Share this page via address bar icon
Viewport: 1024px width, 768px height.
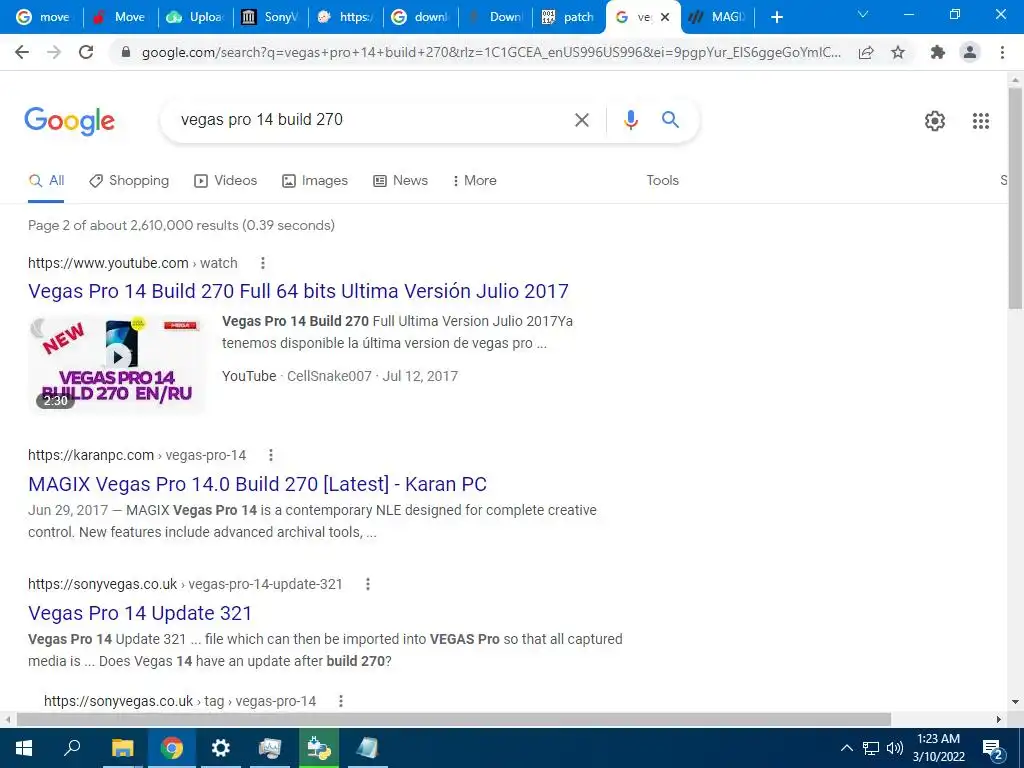pos(866,52)
